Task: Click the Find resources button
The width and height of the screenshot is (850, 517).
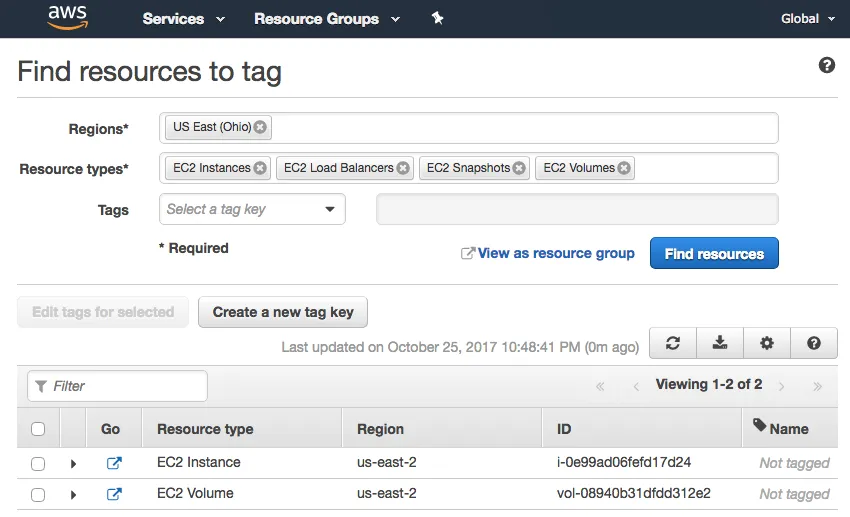Action: pos(714,254)
